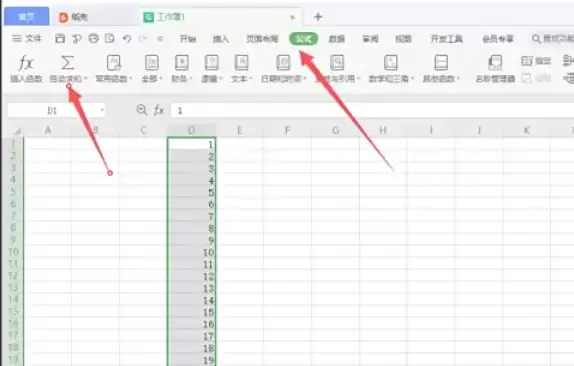574x366 pixels.
Task: Select column K header
Action: tap(527, 130)
